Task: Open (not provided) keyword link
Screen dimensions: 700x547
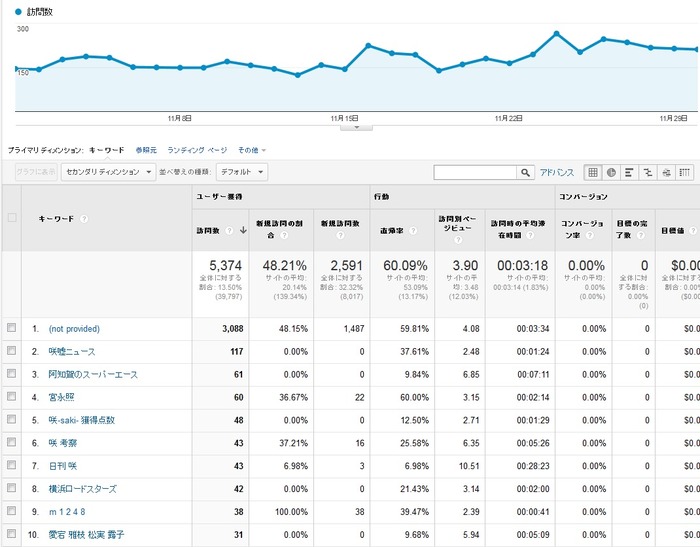Action: [74, 329]
